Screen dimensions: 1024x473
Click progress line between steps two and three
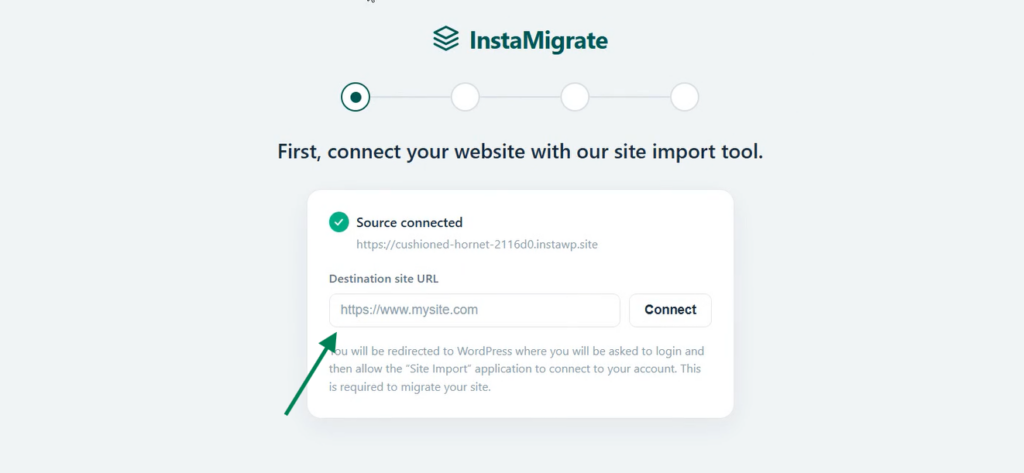520,97
